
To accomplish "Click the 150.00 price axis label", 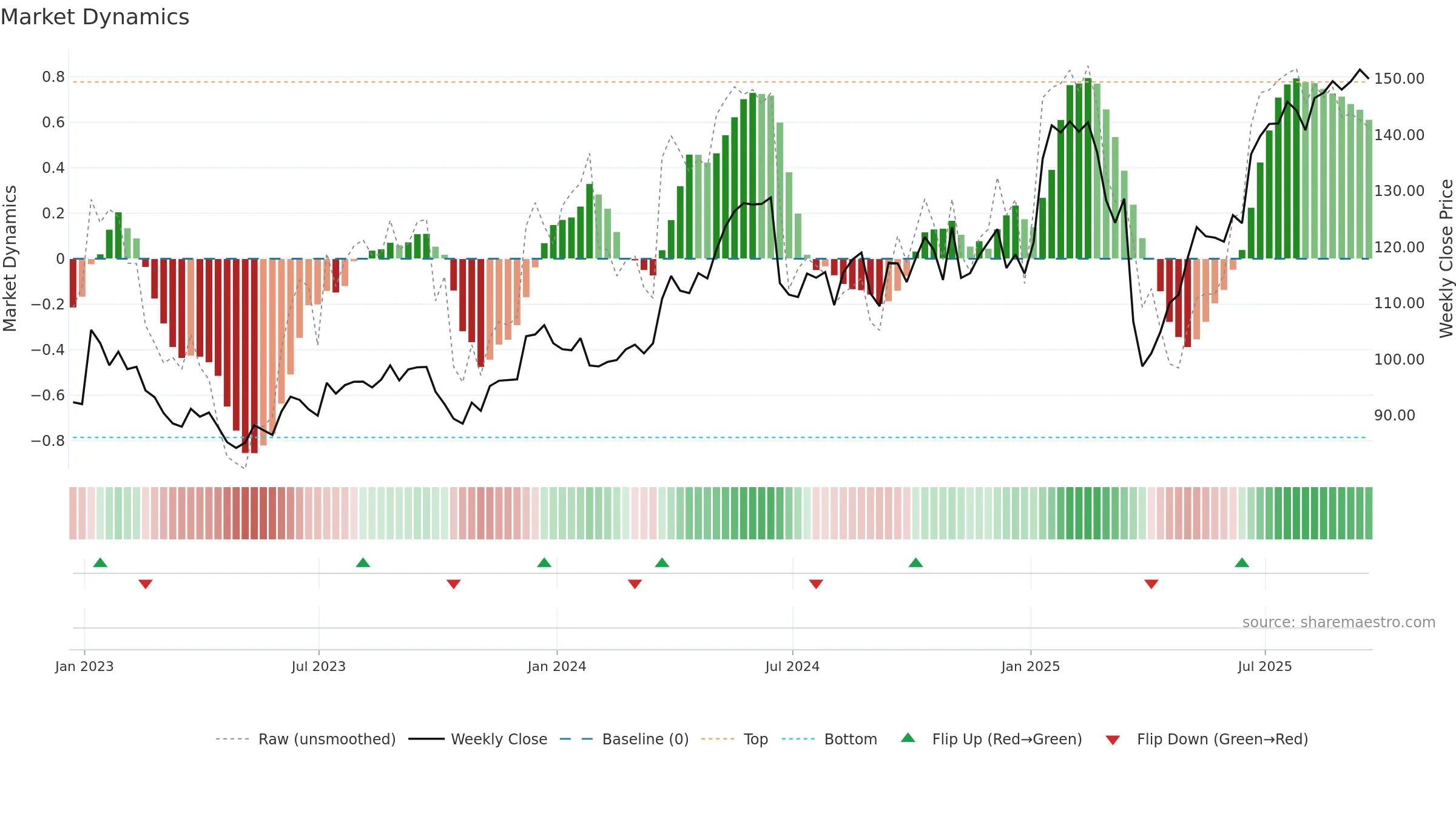I will [x=1399, y=78].
